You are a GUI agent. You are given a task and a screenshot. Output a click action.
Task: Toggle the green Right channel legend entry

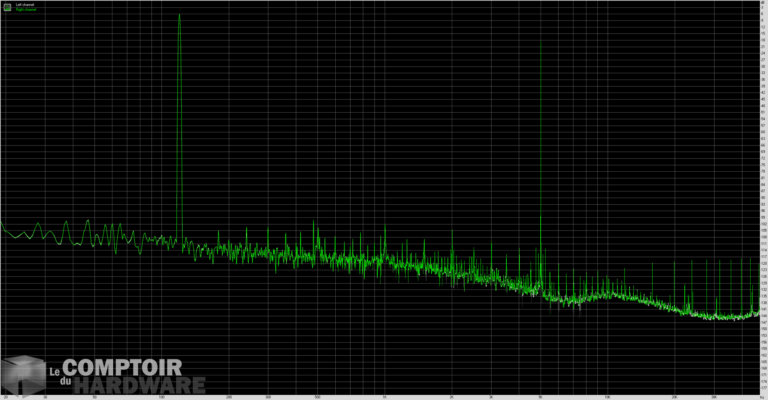click(24, 9)
